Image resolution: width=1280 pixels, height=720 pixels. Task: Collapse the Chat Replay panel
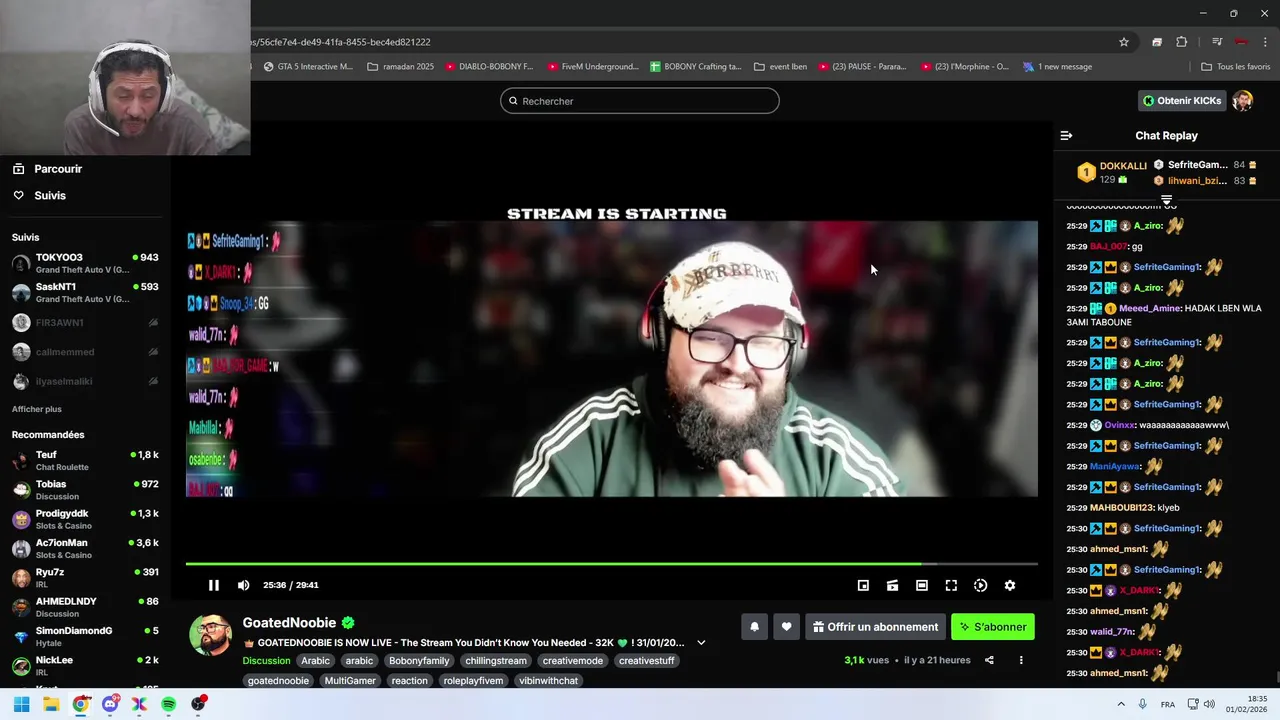coord(1066,135)
